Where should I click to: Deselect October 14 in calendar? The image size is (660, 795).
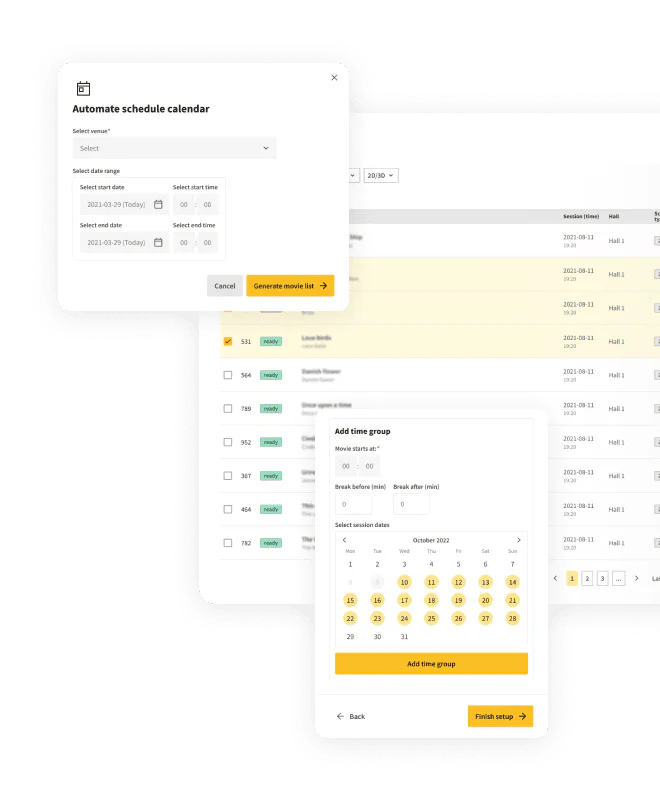pos(512,582)
